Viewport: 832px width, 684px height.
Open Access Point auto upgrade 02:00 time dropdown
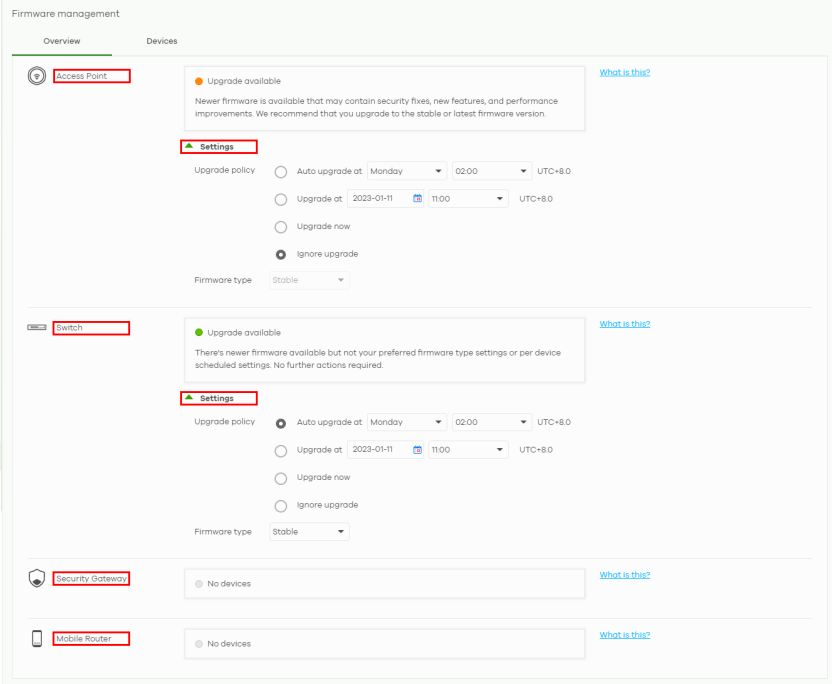point(490,171)
